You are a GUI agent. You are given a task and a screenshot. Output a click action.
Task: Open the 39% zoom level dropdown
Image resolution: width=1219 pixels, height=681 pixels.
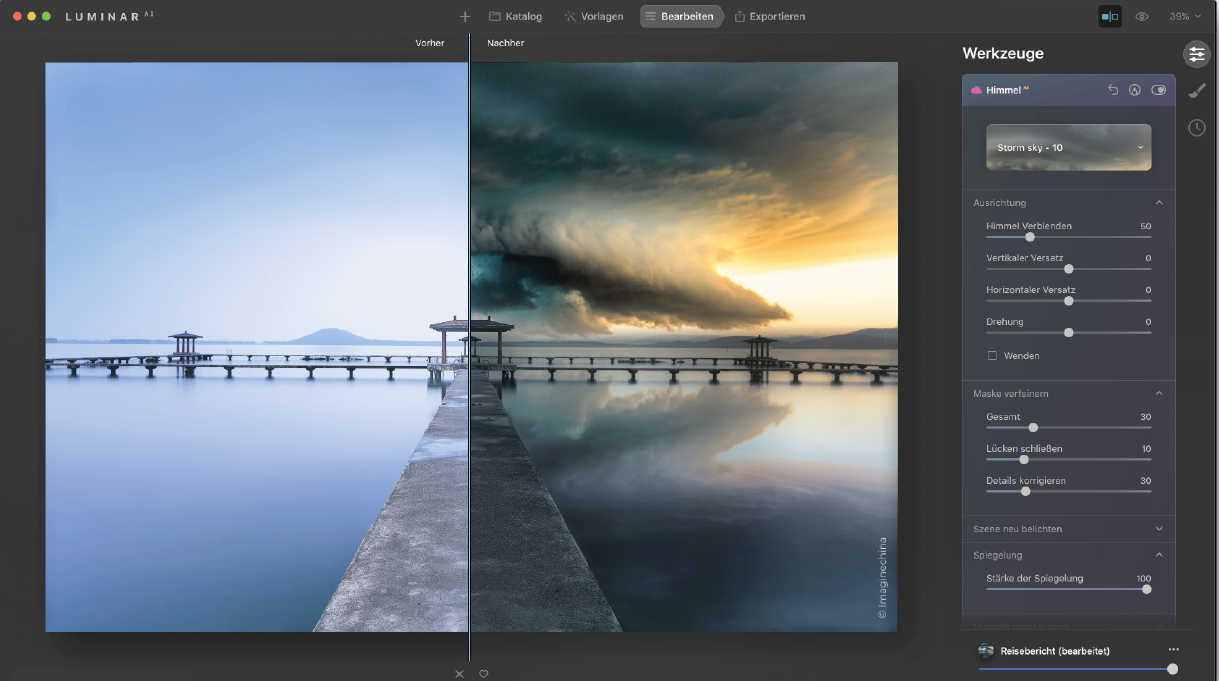pos(1185,17)
